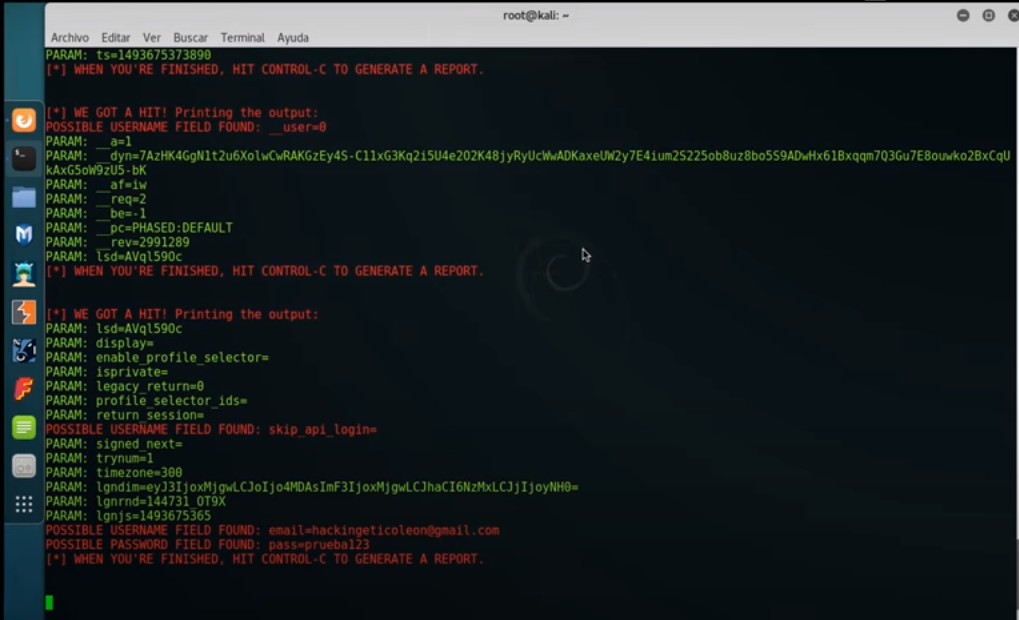Click the PARAM: __af=iw line
The height and width of the screenshot is (620, 1019).
(96, 185)
